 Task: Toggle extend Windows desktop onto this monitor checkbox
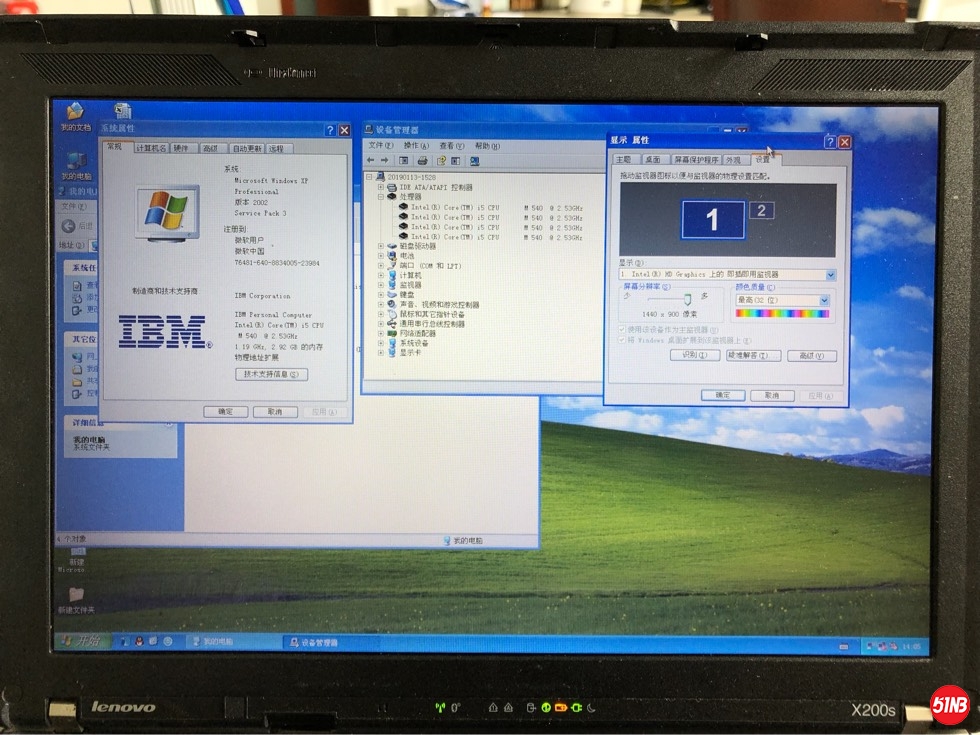623,340
